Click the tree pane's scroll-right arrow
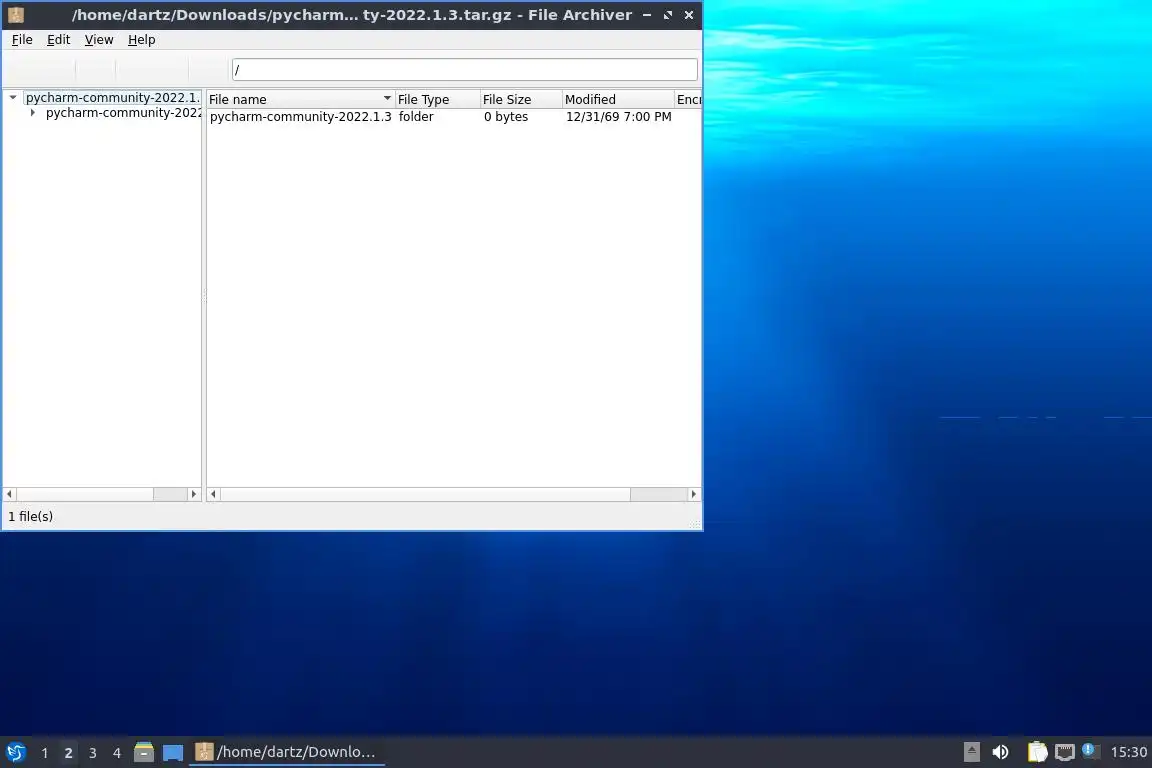The width and height of the screenshot is (1152, 768). 194,494
